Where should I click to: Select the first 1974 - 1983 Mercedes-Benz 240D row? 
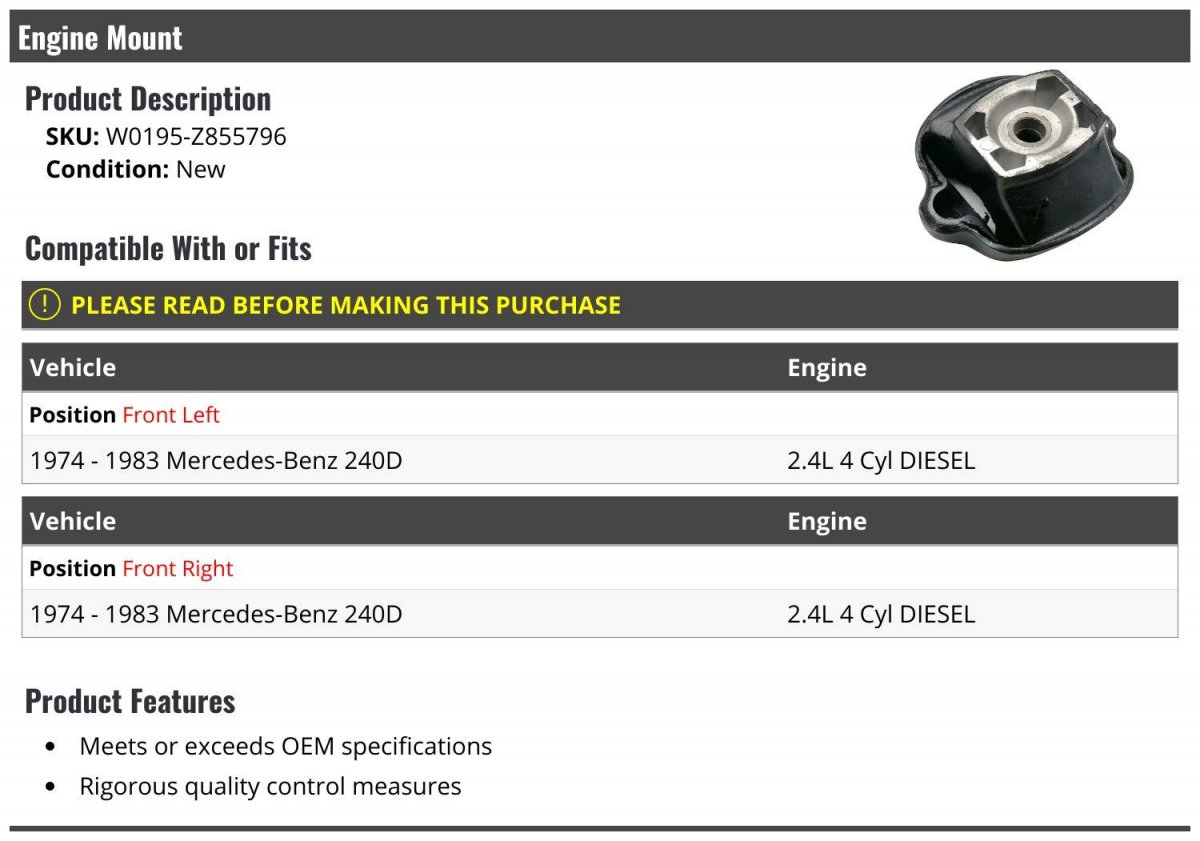(600, 461)
